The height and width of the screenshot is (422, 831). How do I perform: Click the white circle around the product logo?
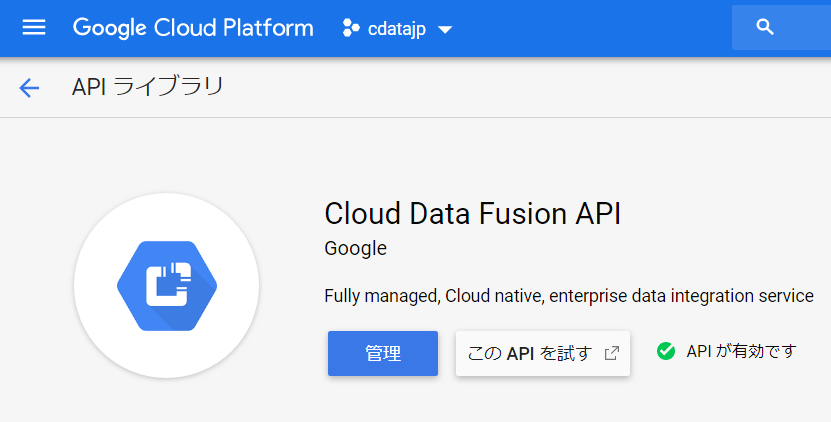click(x=100, y=320)
